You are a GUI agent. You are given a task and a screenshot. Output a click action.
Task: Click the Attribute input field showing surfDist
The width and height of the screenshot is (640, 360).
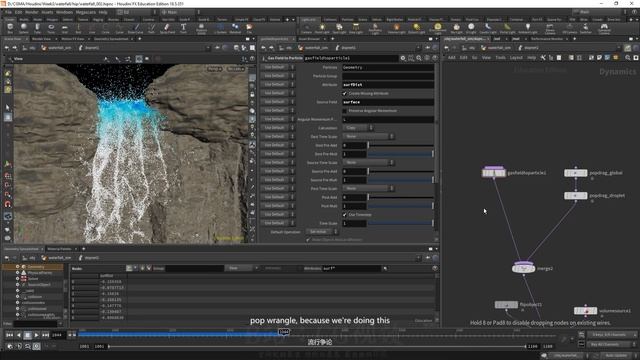pos(388,84)
